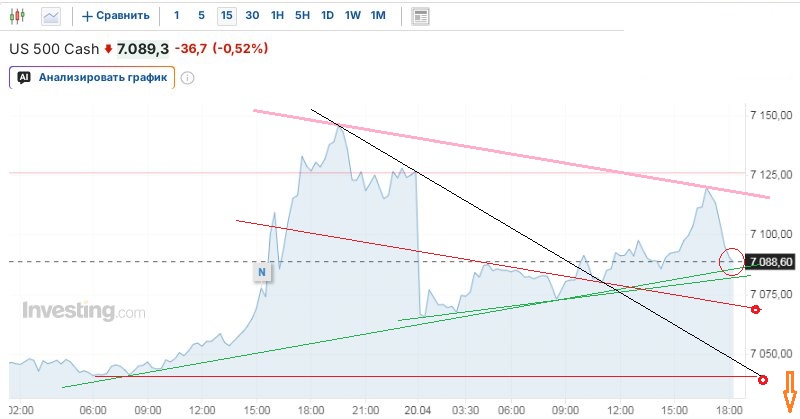Switch to the 5 minute timeframe

(x=201, y=15)
